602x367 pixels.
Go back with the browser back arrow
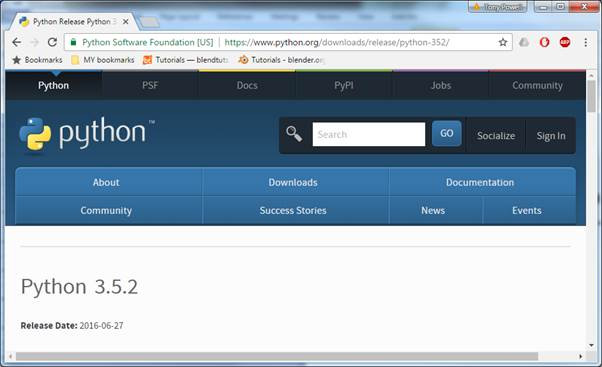17,42
